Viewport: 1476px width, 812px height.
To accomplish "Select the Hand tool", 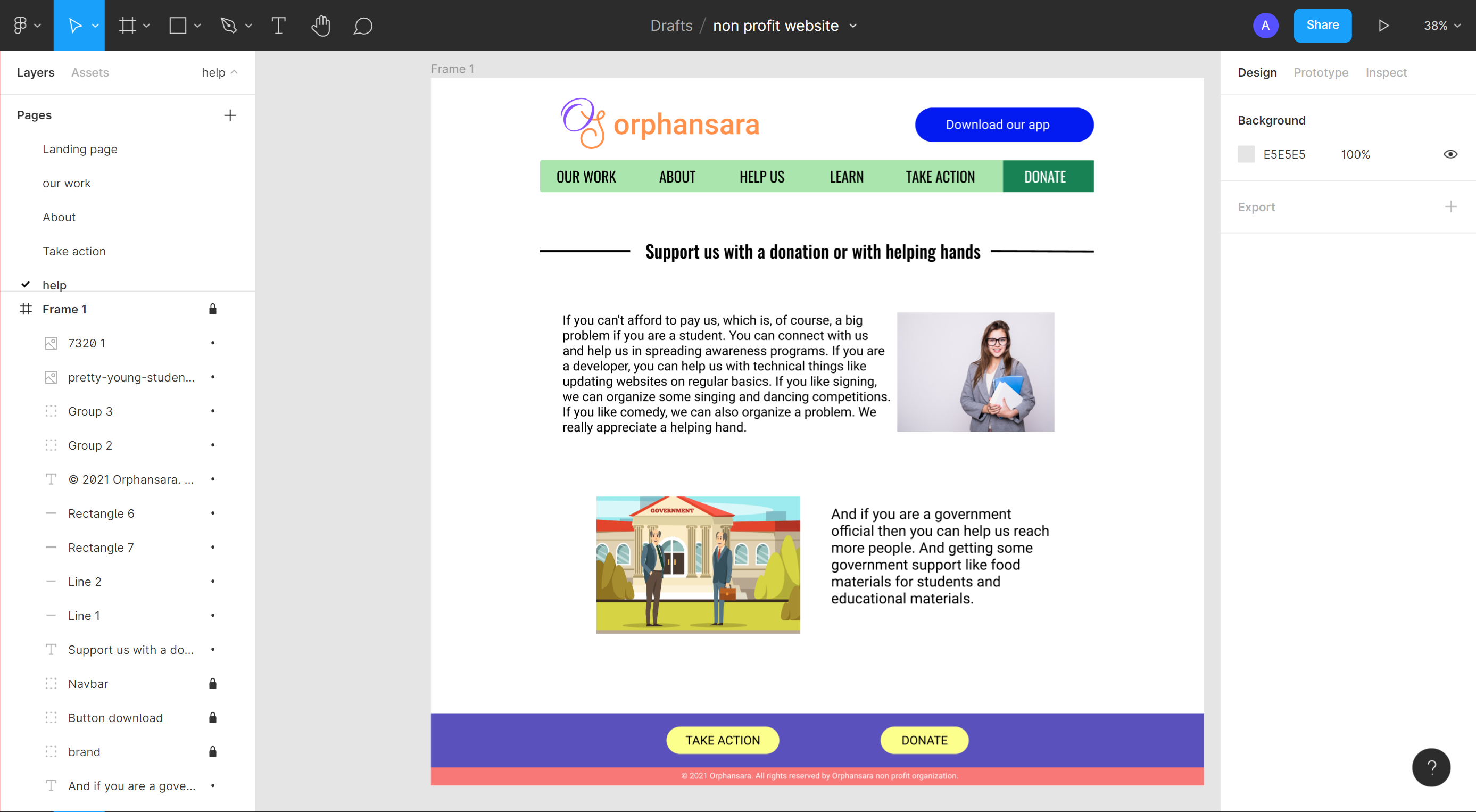I will coord(321,25).
